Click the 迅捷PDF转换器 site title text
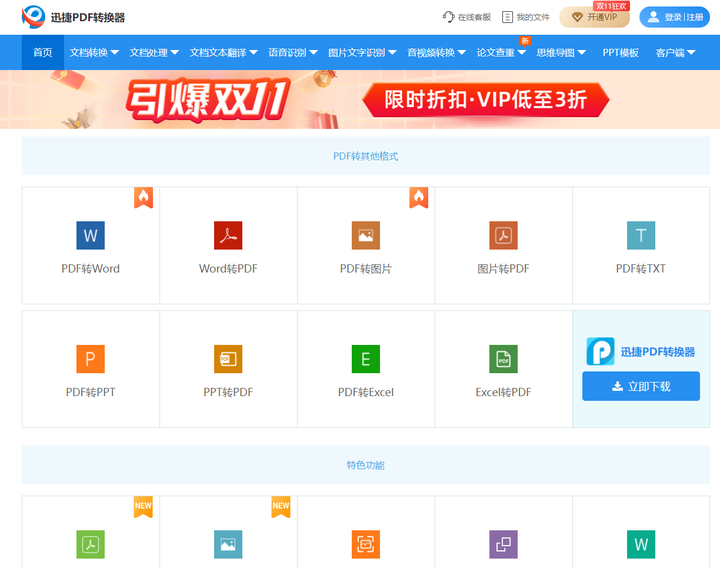The width and height of the screenshot is (720, 568). point(88,17)
